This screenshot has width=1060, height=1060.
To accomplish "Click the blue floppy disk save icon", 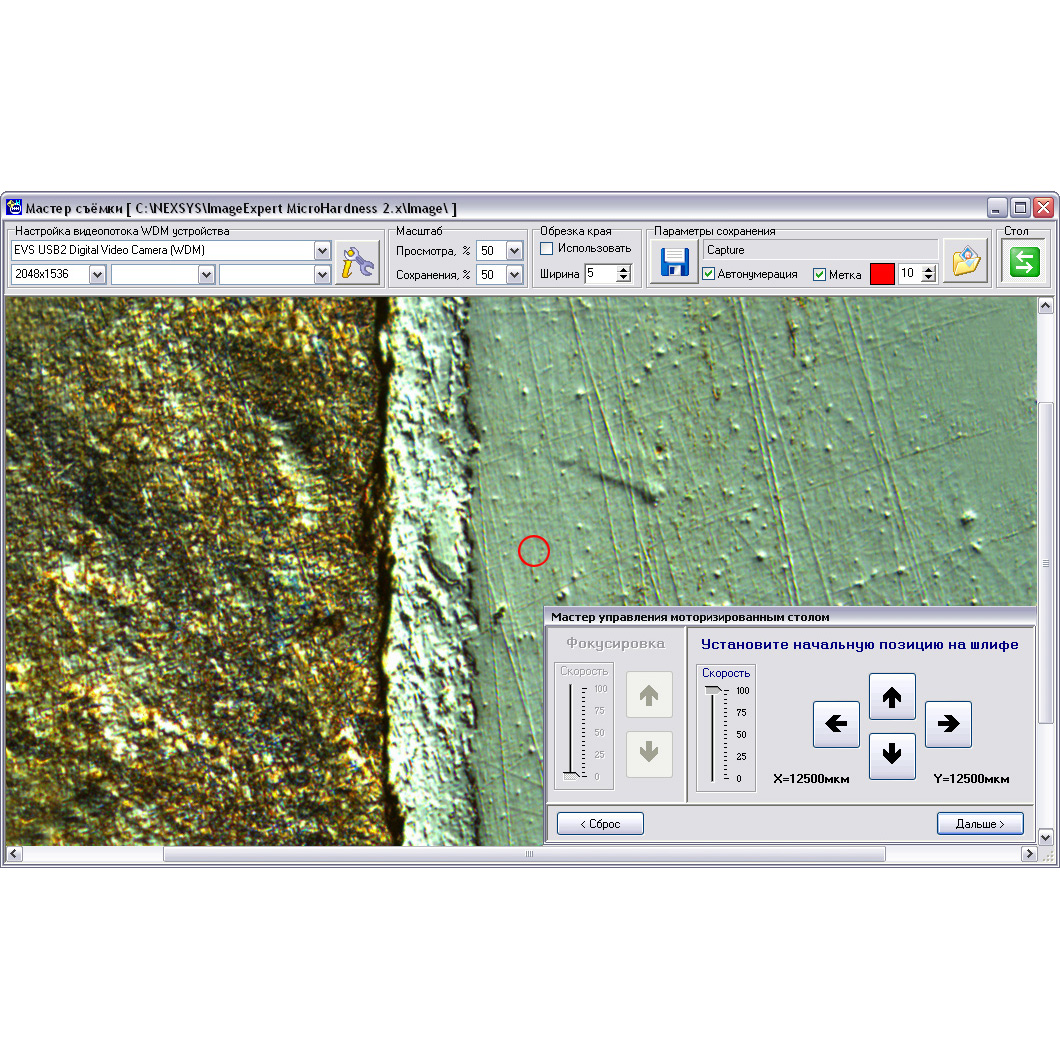I will click(674, 262).
